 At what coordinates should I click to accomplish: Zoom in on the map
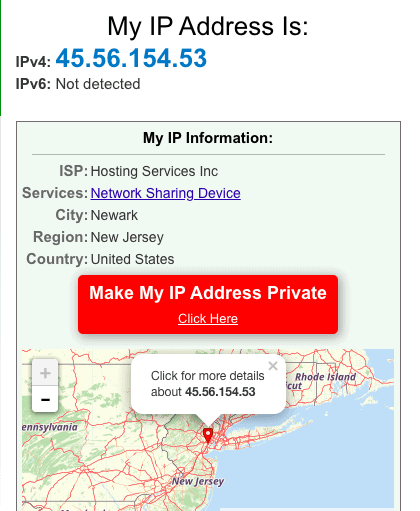click(45, 373)
